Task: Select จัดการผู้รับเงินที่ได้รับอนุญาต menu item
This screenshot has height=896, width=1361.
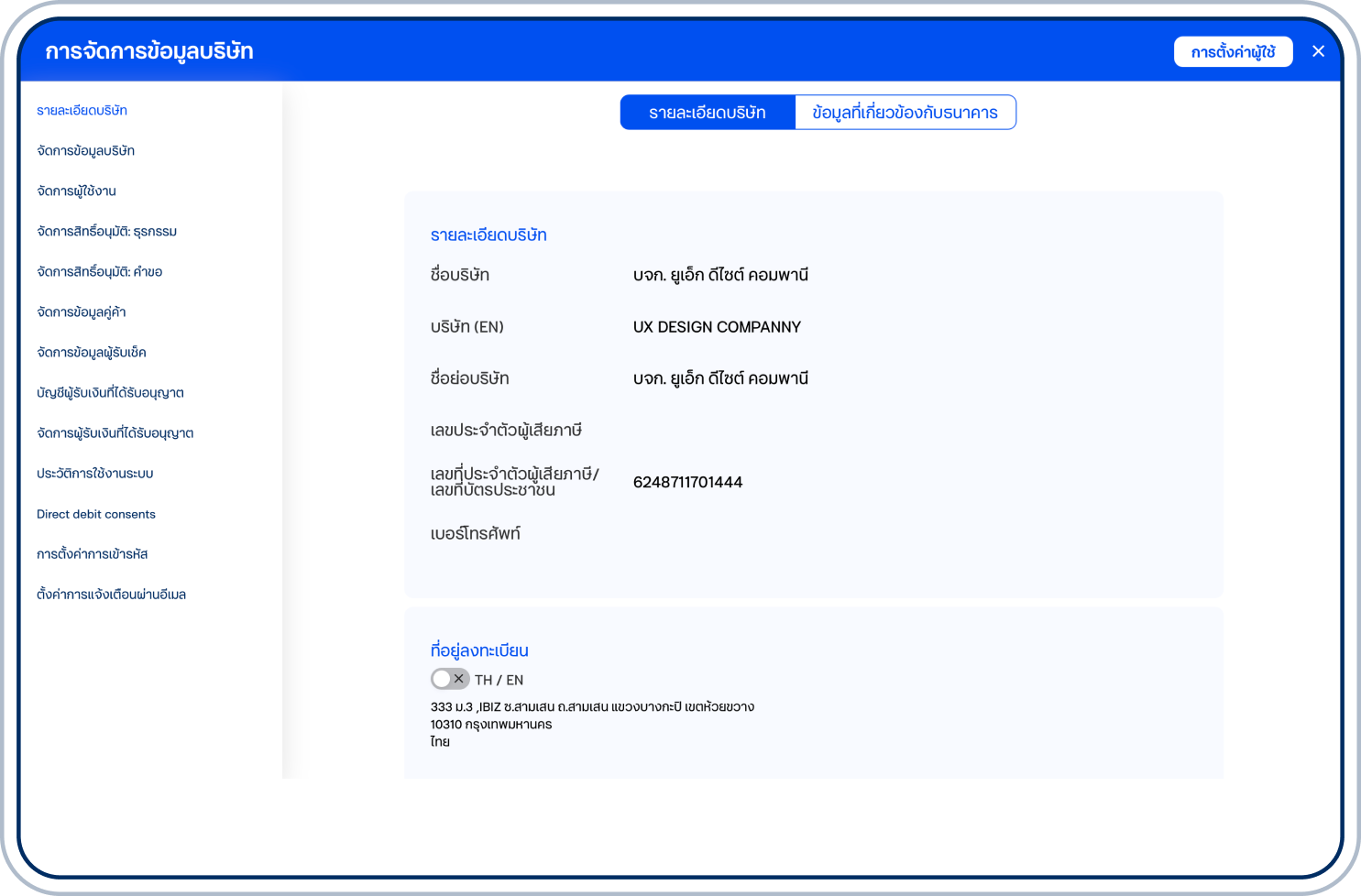Action: pyautogui.click(x=115, y=433)
